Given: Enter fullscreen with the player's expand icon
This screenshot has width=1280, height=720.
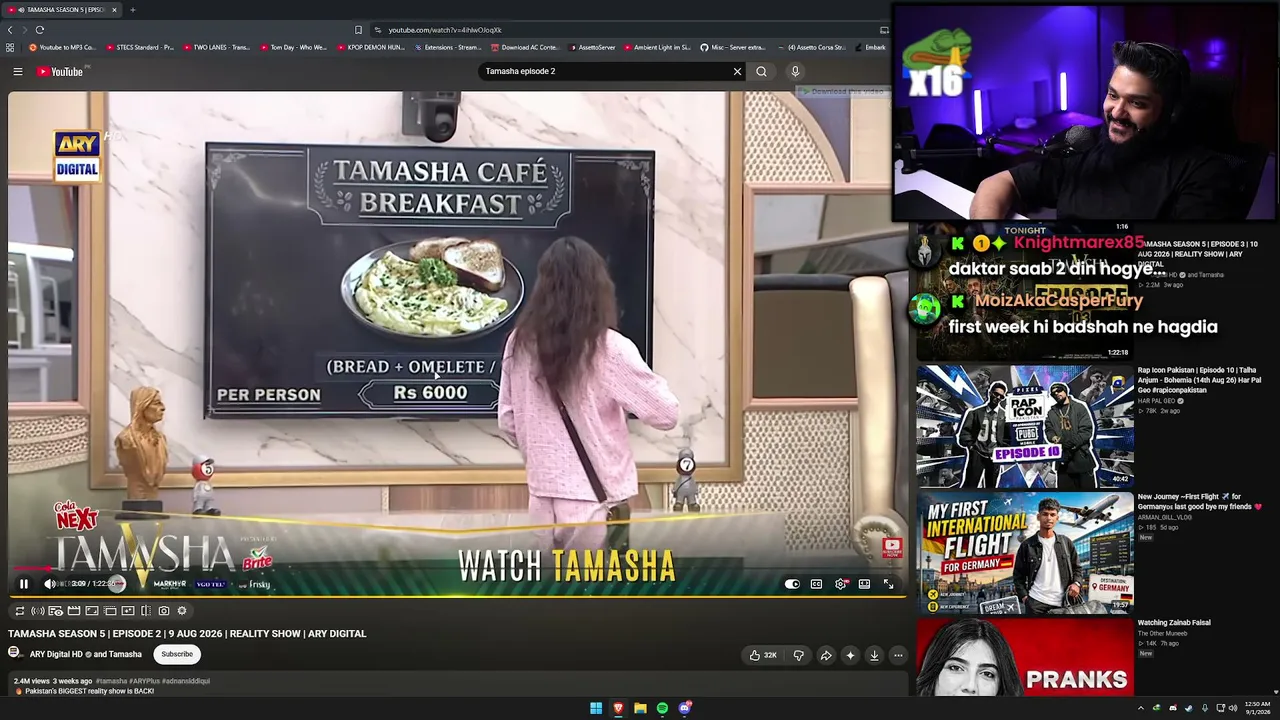Looking at the screenshot, I should click(x=888, y=584).
